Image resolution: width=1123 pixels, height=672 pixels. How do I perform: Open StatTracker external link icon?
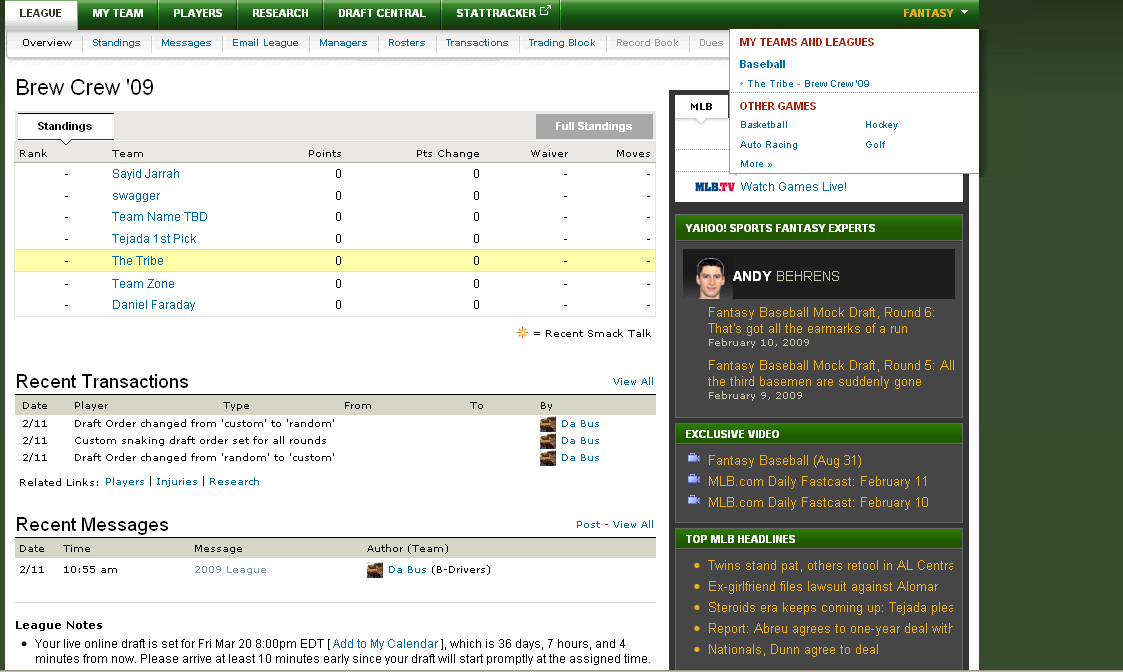point(545,11)
